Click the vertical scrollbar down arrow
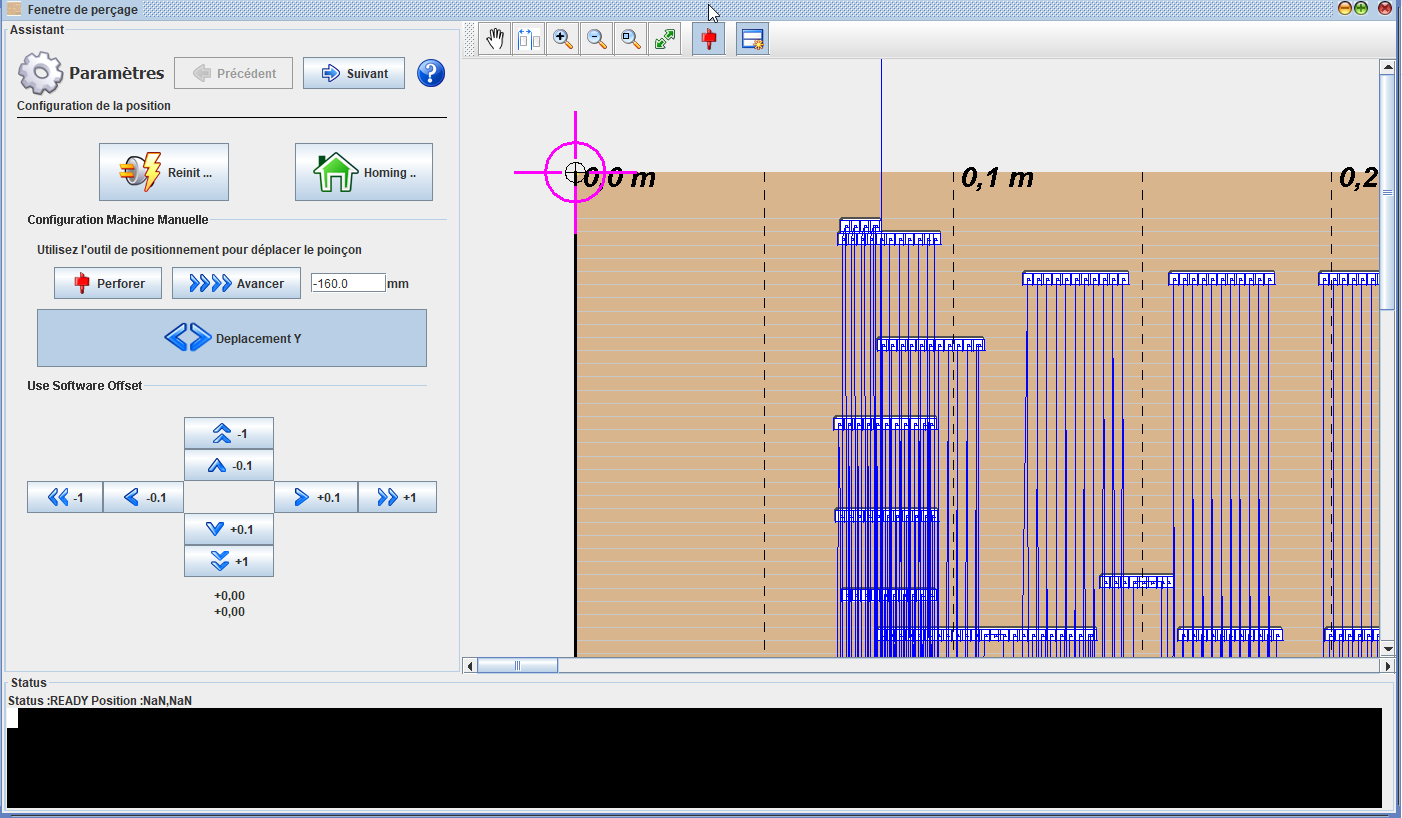Image resolution: width=1402 pixels, height=818 pixels. pos(1387,649)
